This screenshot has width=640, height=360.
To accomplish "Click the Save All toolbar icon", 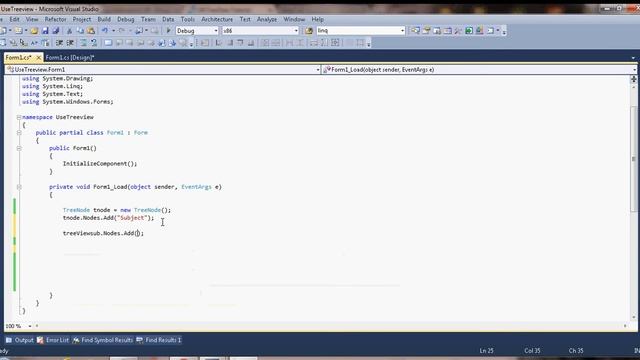I will point(56,31).
